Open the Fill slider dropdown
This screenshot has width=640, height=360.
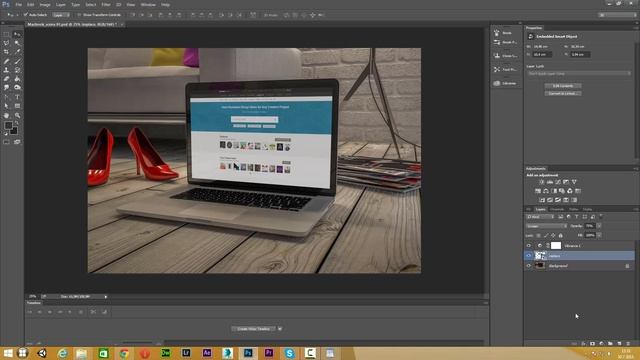pyautogui.click(x=599, y=236)
